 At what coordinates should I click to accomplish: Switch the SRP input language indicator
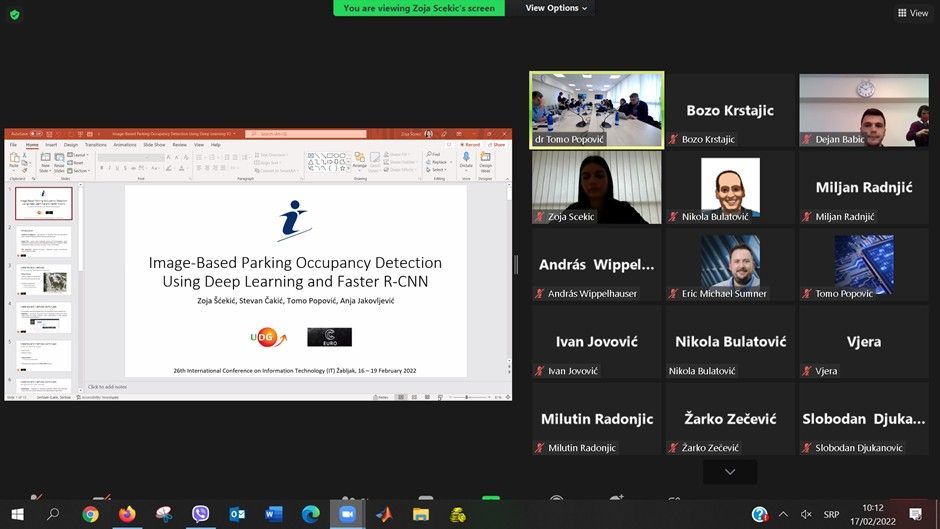831,514
